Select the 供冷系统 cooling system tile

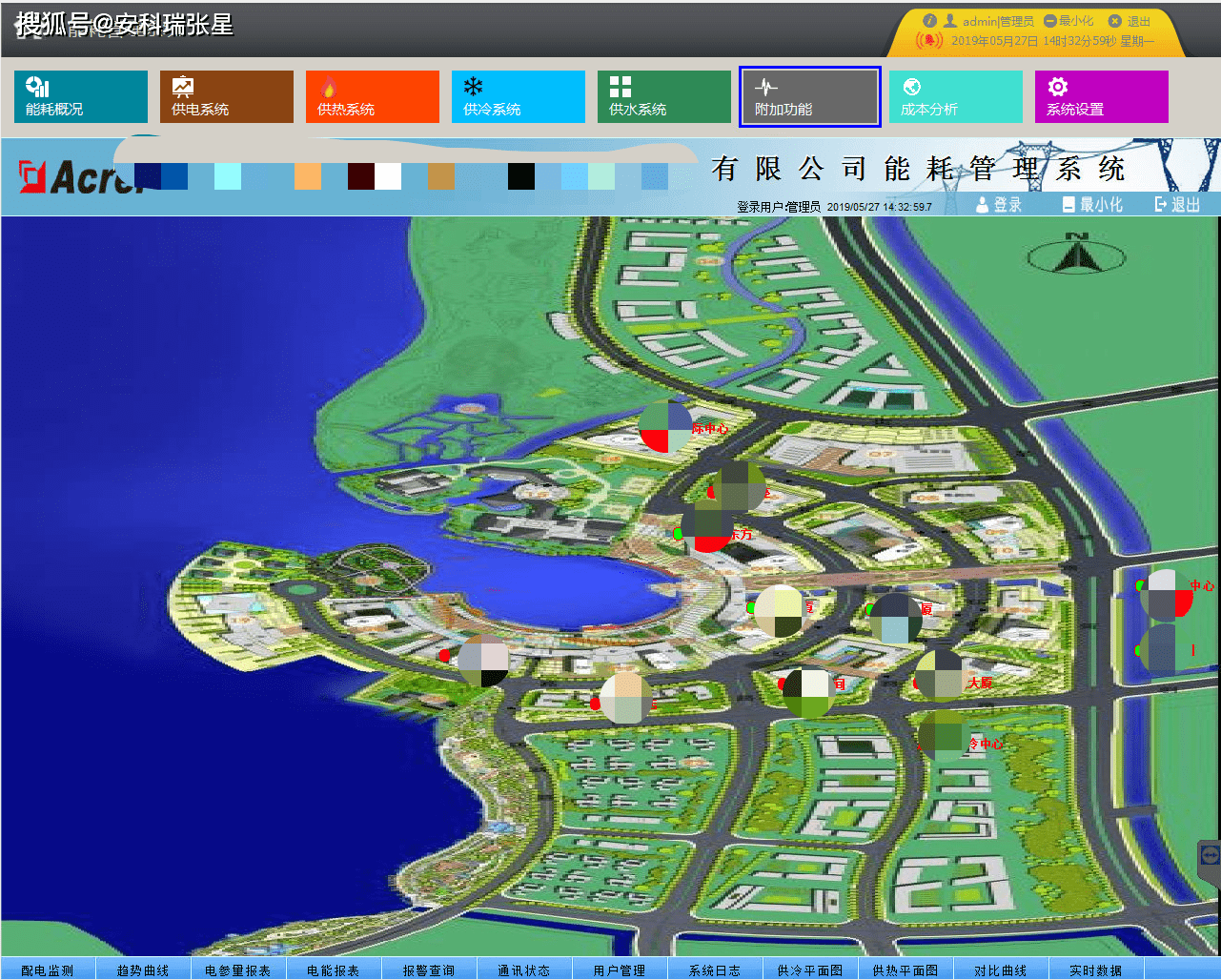pos(519,96)
